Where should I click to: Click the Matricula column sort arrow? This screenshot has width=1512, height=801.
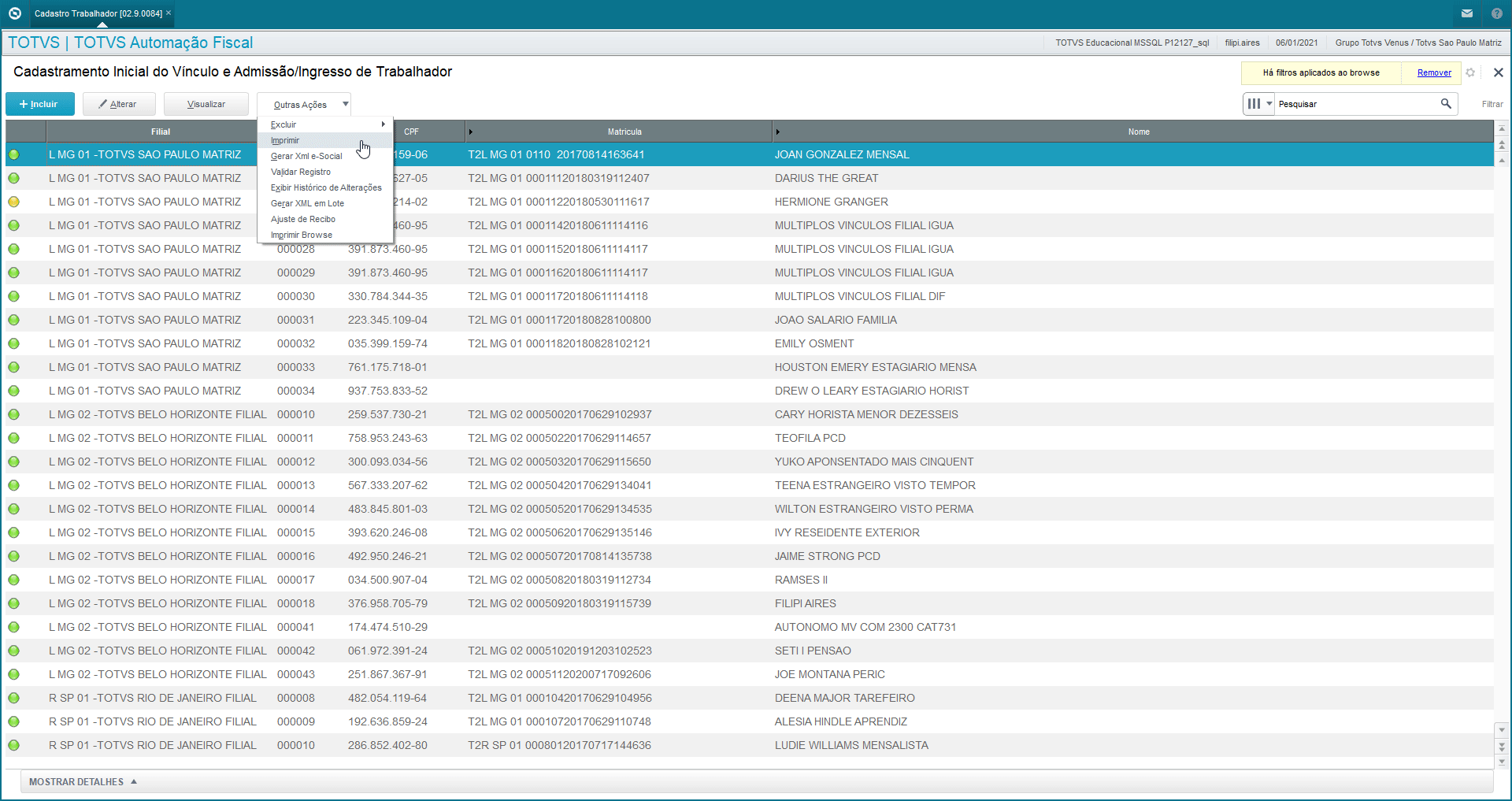coord(471,132)
